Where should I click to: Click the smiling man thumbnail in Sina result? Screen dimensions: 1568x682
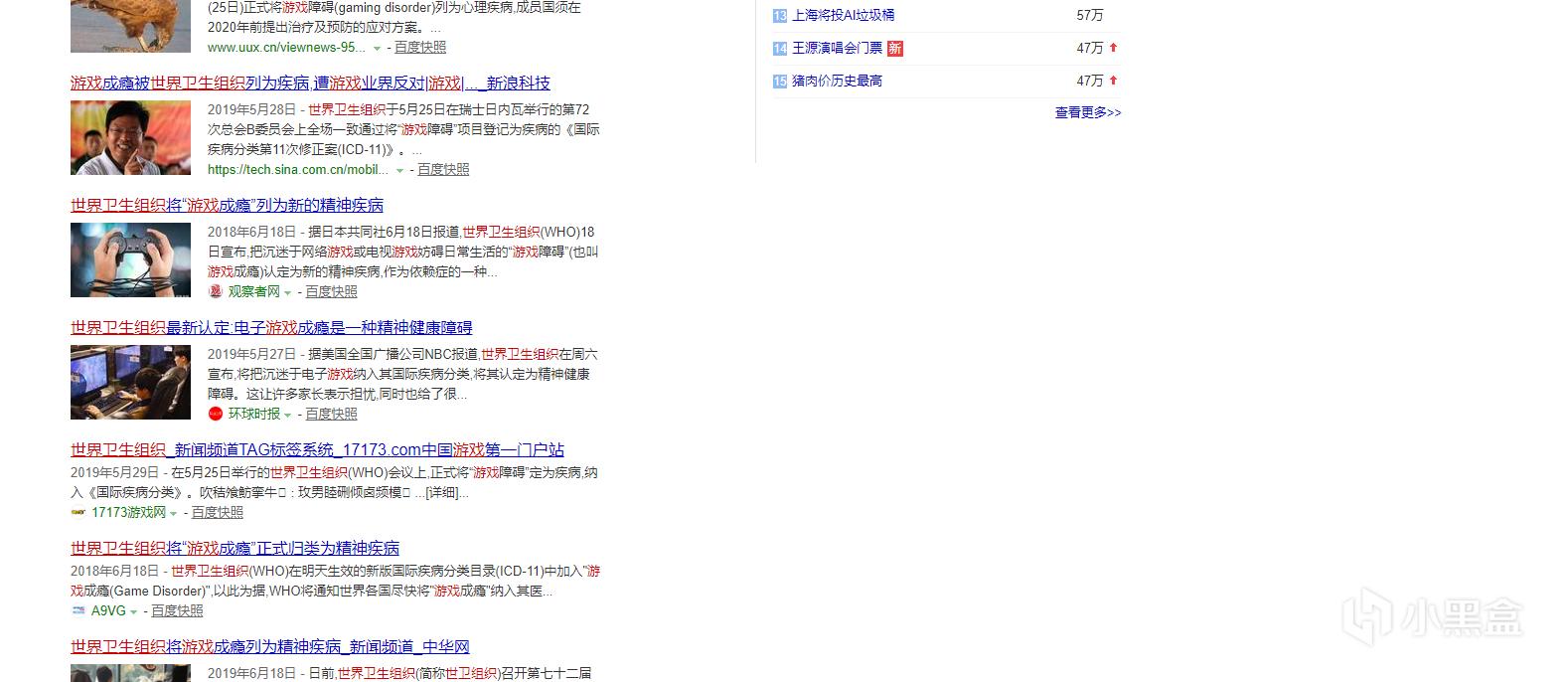click(130, 137)
